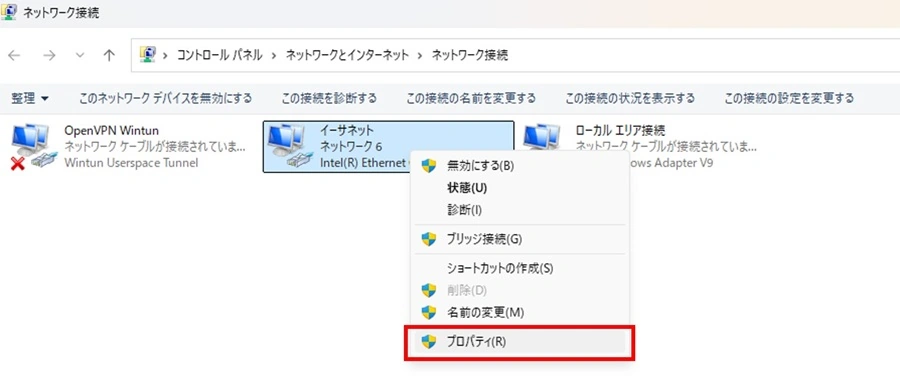Select the イーサネット adapter icon
This screenshot has width=900, height=381.
290,147
